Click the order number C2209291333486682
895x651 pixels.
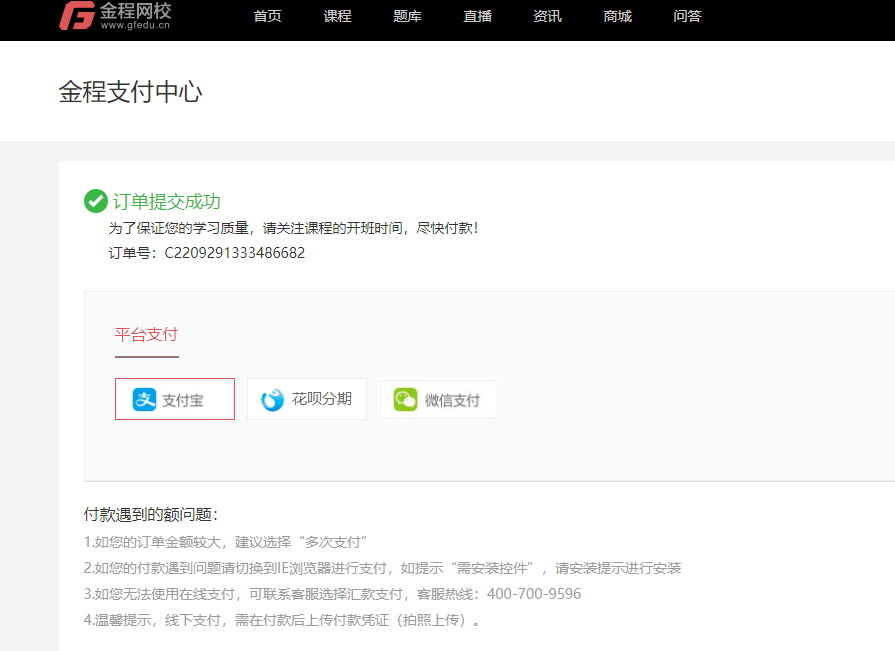[234, 253]
